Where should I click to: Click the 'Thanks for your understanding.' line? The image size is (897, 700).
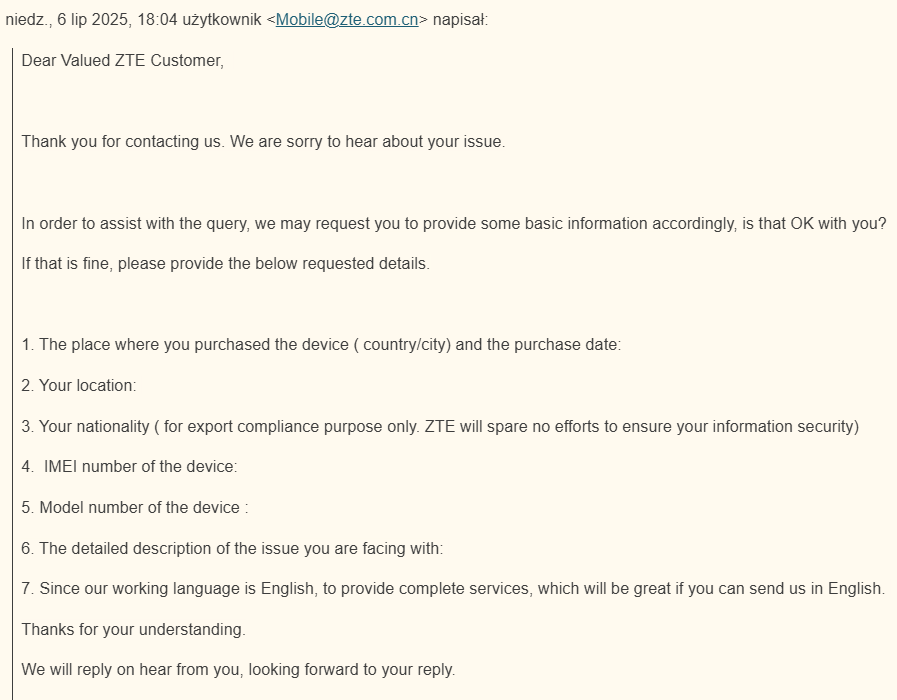point(133,629)
